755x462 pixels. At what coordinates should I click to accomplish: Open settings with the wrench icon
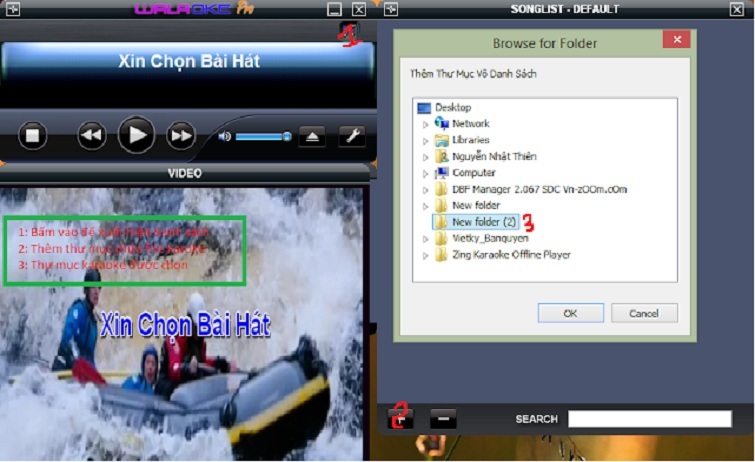click(x=352, y=136)
